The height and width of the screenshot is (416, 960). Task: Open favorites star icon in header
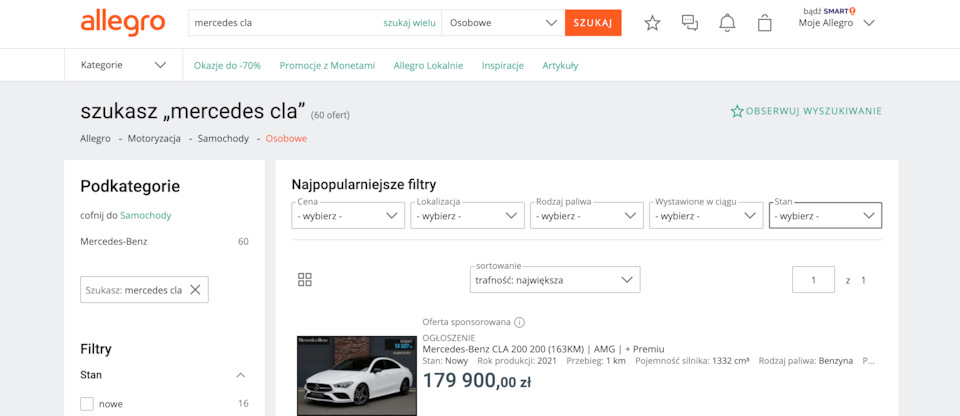[x=653, y=23]
